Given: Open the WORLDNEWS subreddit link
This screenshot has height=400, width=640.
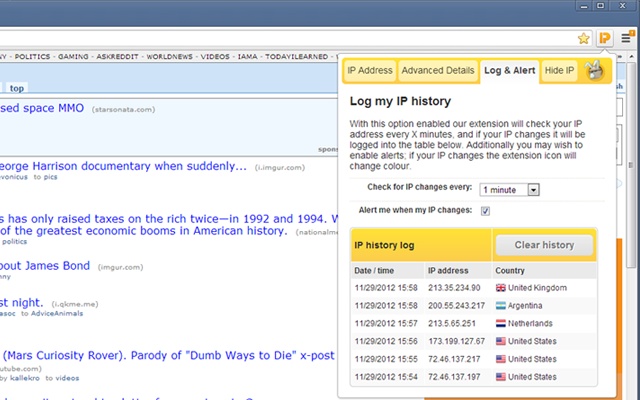Looking at the screenshot, I should coord(168,57).
